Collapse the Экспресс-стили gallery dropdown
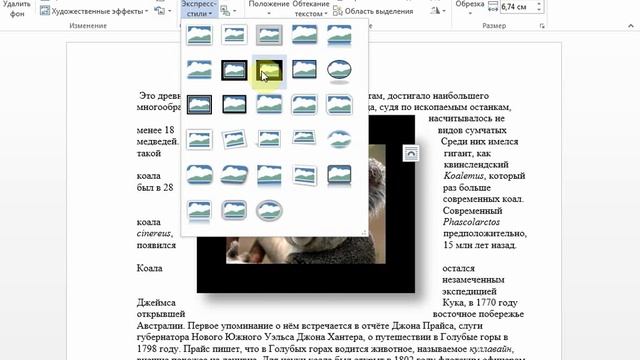 tap(199, 9)
